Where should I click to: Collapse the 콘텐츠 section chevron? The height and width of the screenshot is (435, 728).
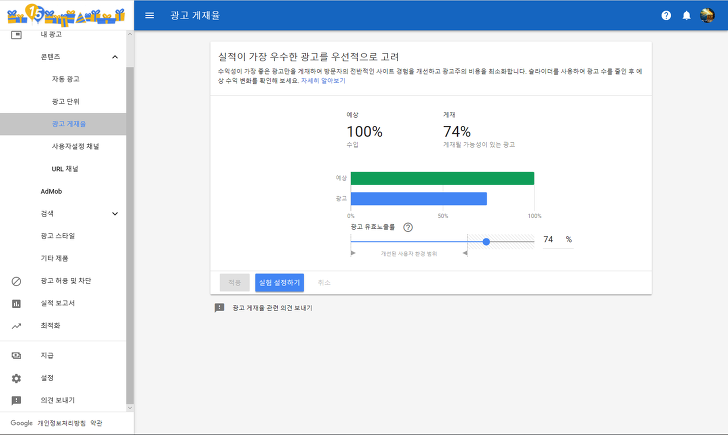click(115, 57)
